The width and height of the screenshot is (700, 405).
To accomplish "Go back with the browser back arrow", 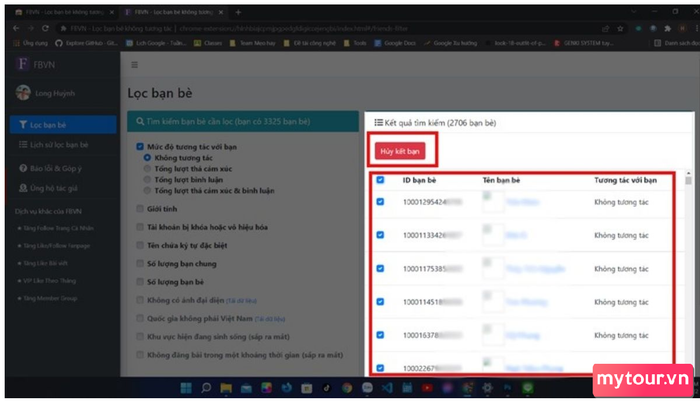I will (16, 28).
